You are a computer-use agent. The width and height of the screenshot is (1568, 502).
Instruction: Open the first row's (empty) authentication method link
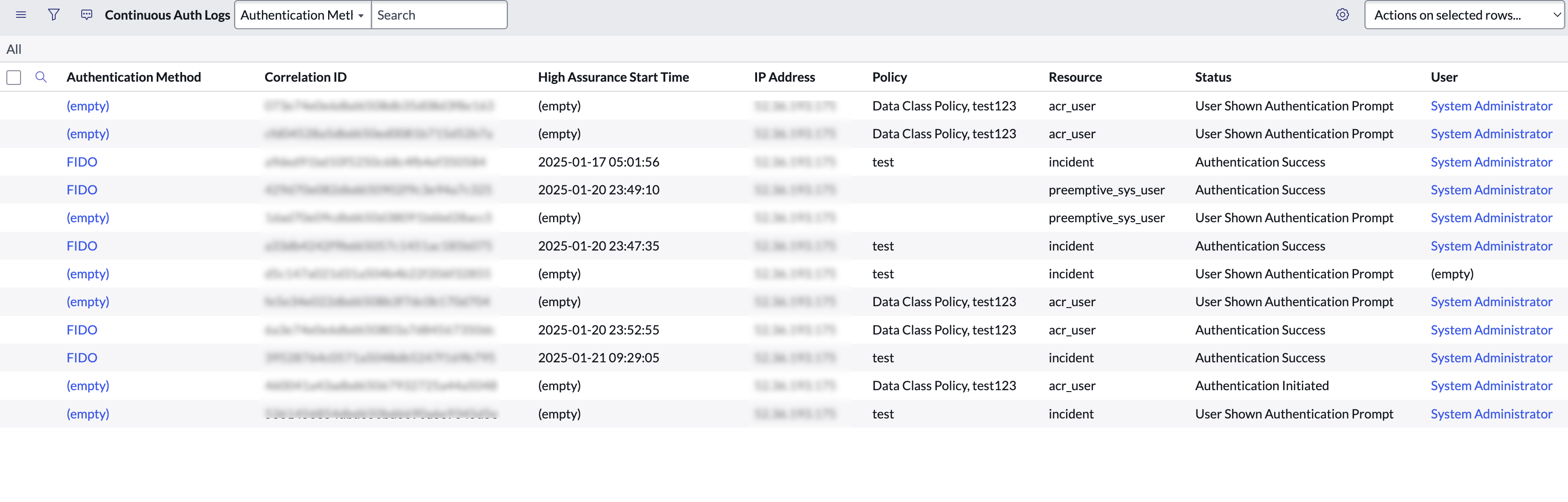pyautogui.click(x=88, y=106)
